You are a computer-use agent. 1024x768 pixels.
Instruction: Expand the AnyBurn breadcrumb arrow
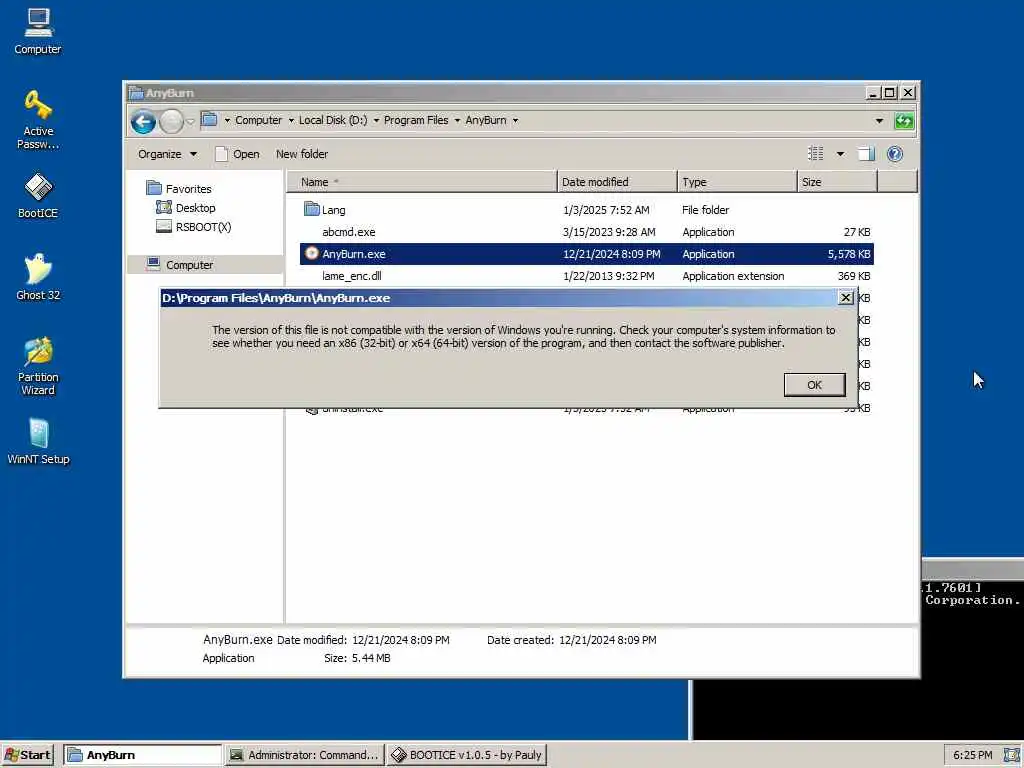515,121
